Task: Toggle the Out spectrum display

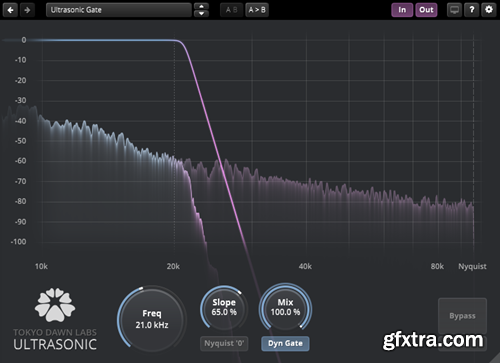Action: pyautogui.click(x=426, y=10)
